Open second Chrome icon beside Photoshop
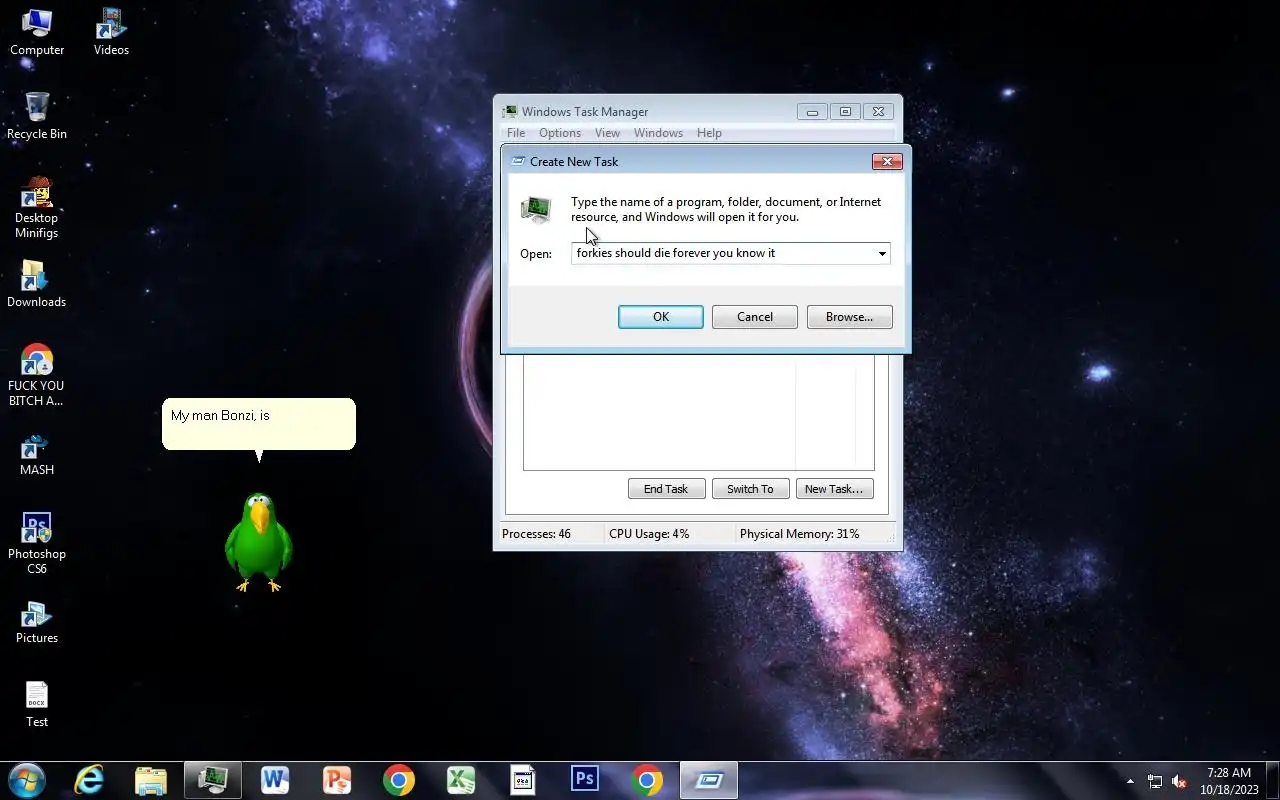Screen dimensions: 1280x800 click(x=647, y=780)
